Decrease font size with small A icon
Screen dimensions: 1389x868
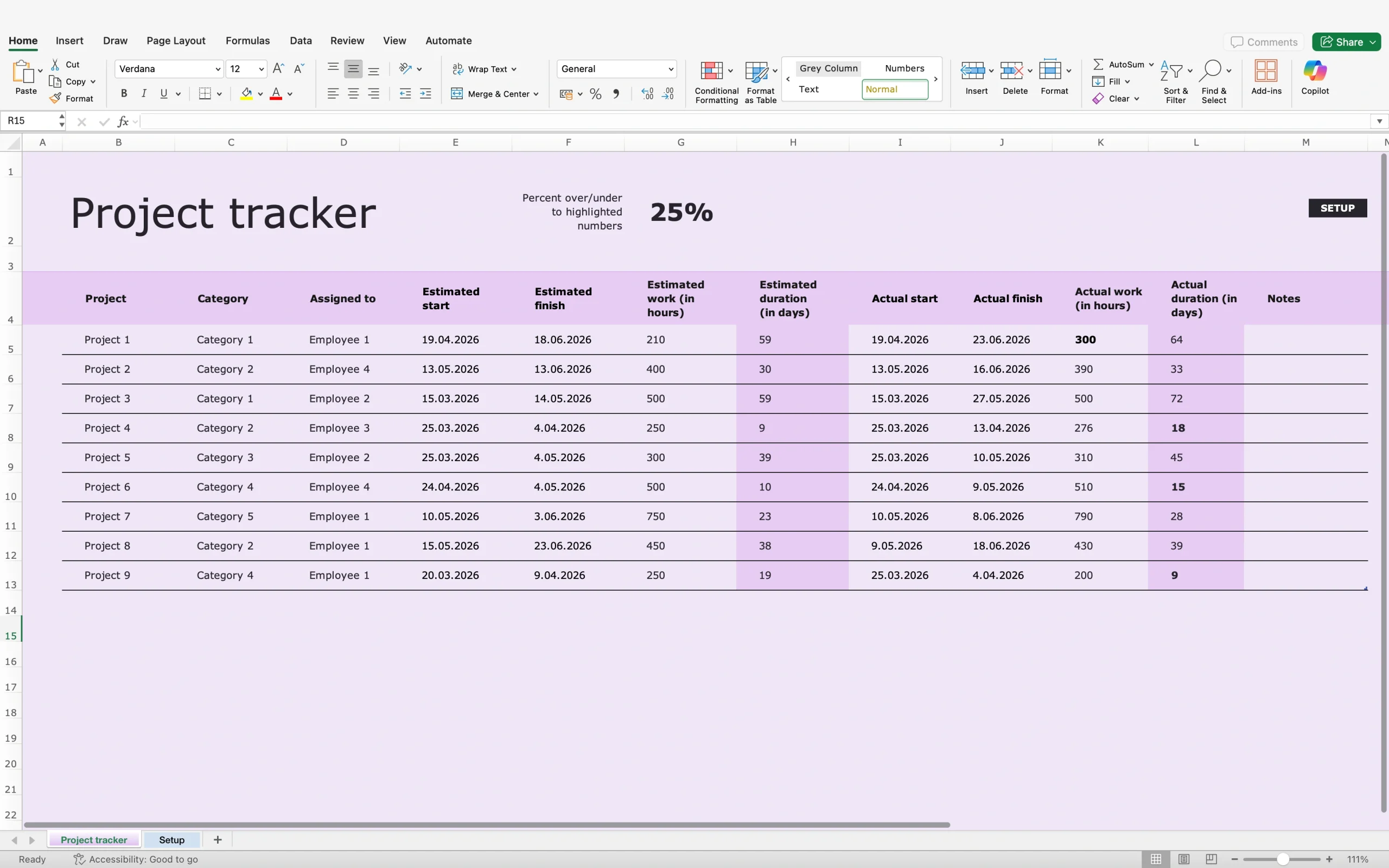(x=299, y=68)
